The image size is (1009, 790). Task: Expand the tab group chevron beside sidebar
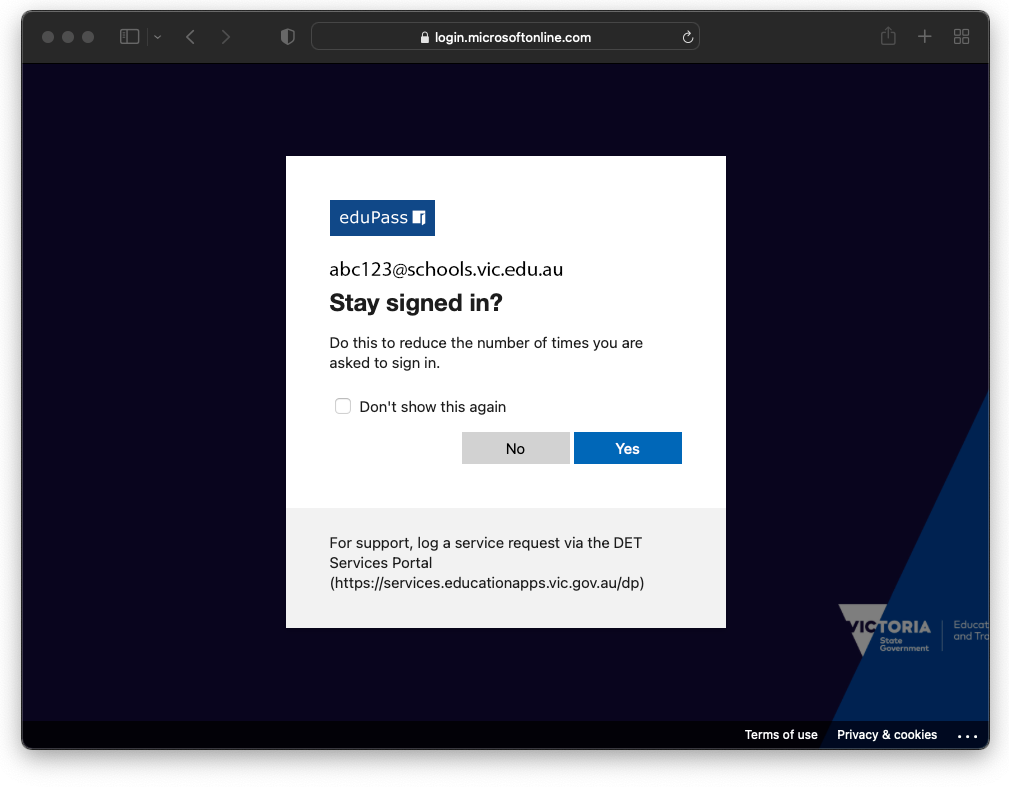(x=157, y=37)
